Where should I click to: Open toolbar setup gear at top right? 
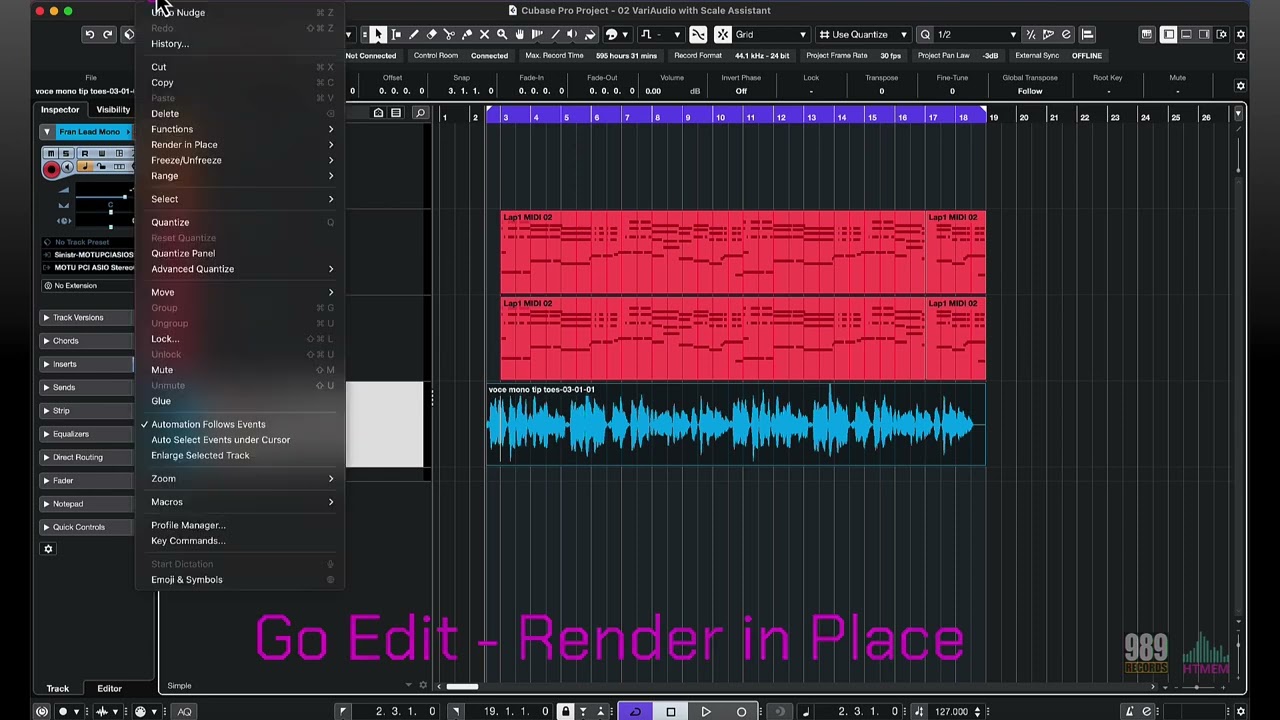[x=1241, y=34]
